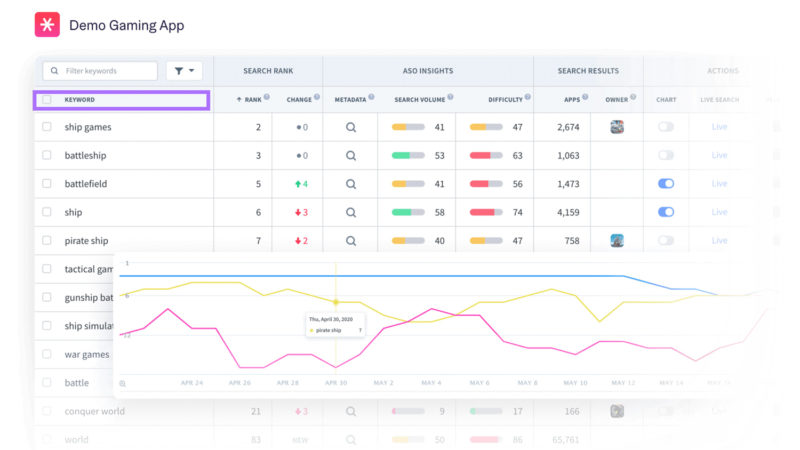Click metadata magnifier in pirate ship row
This screenshot has height=450, width=800.
click(351, 241)
